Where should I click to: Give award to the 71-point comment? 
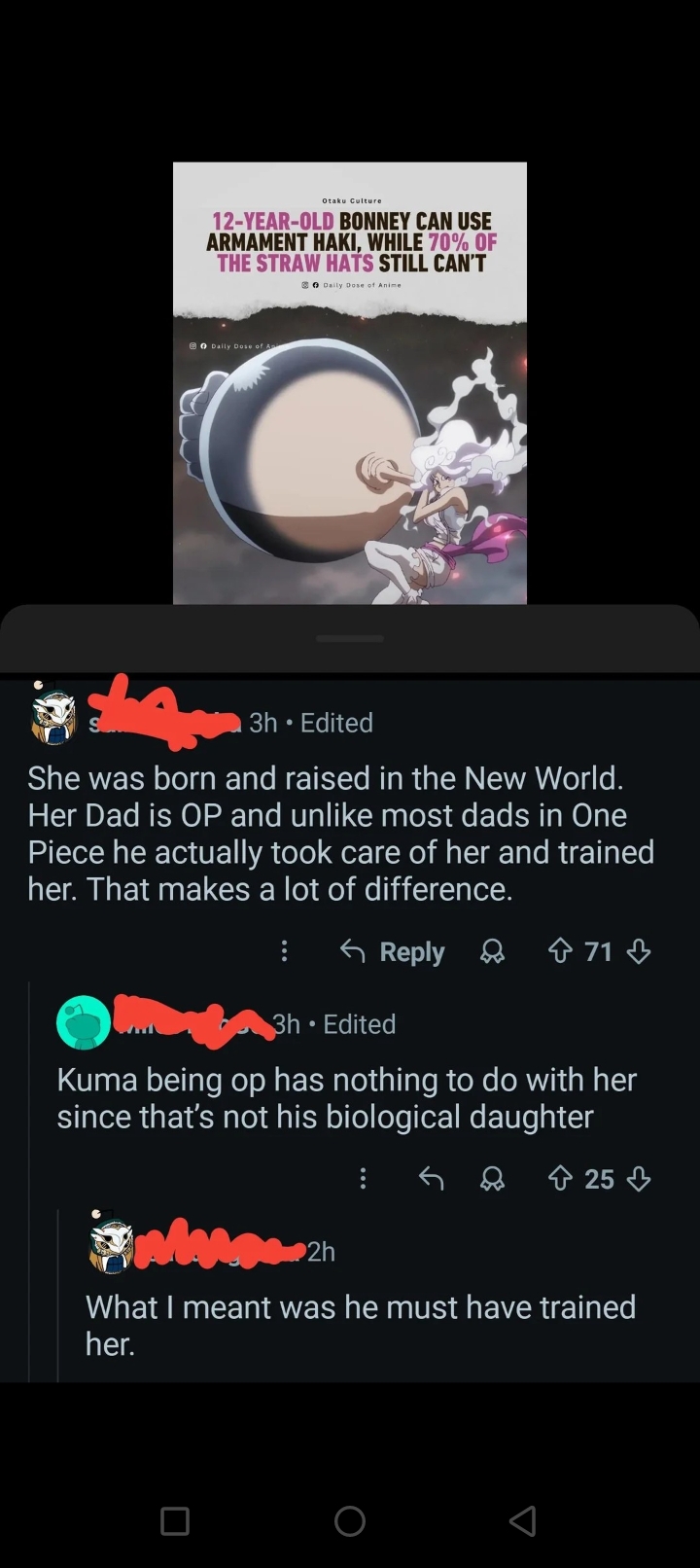(493, 951)
